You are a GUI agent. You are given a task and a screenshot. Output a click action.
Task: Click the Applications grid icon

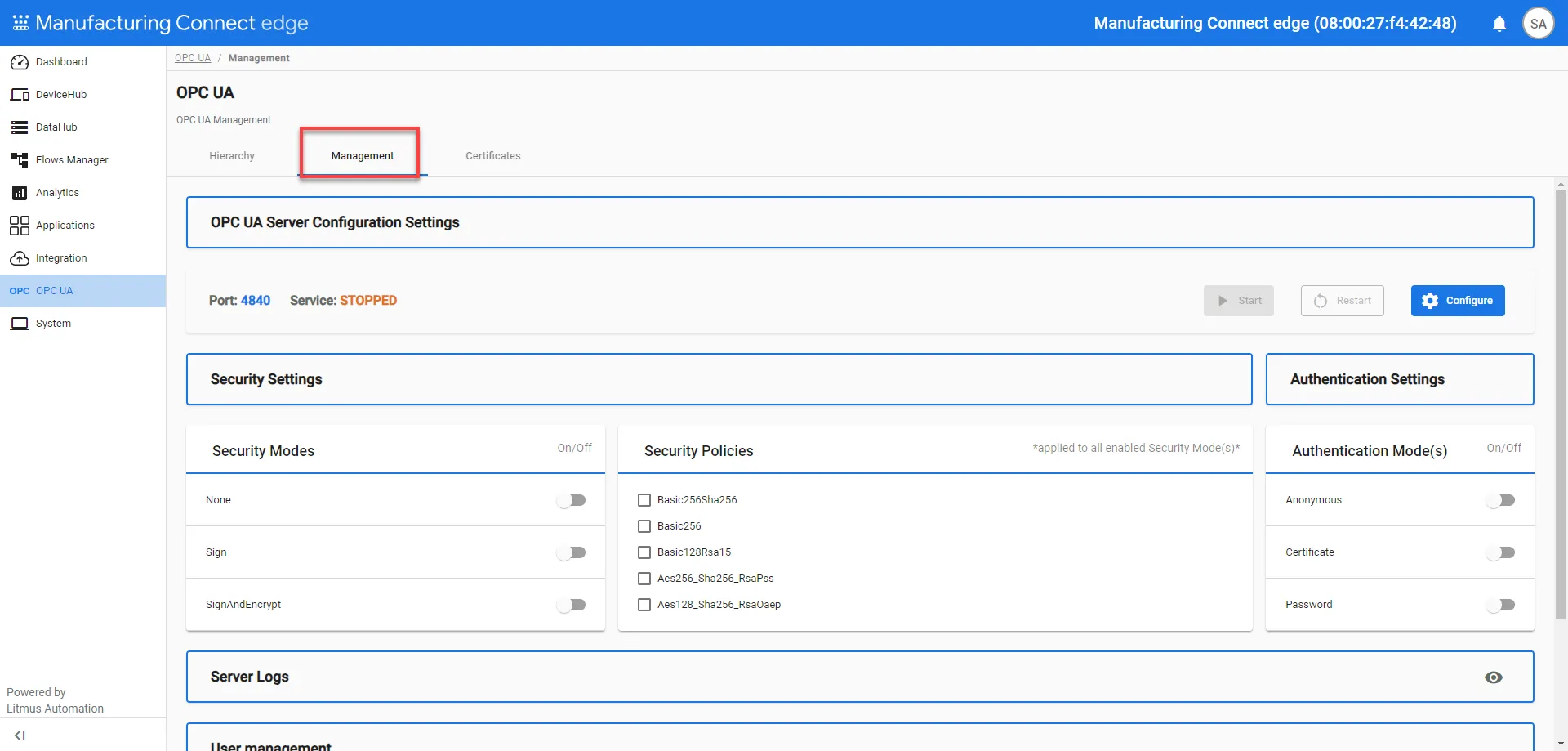20,226
